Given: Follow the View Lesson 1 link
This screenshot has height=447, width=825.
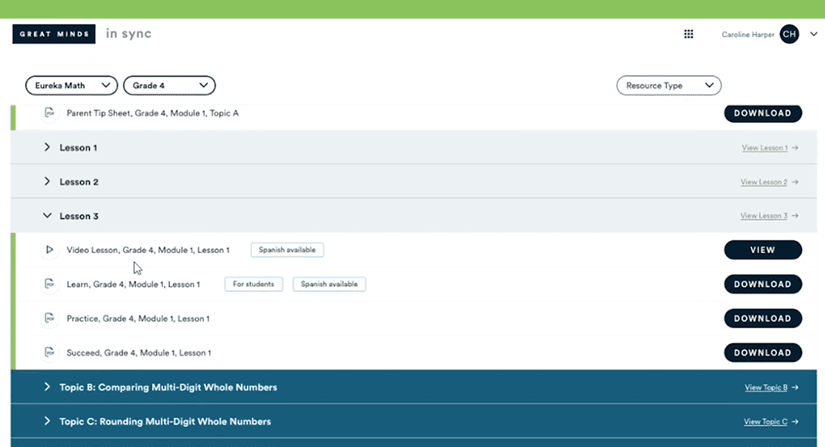Looking at the screenshot, I should tap(770, 148).
